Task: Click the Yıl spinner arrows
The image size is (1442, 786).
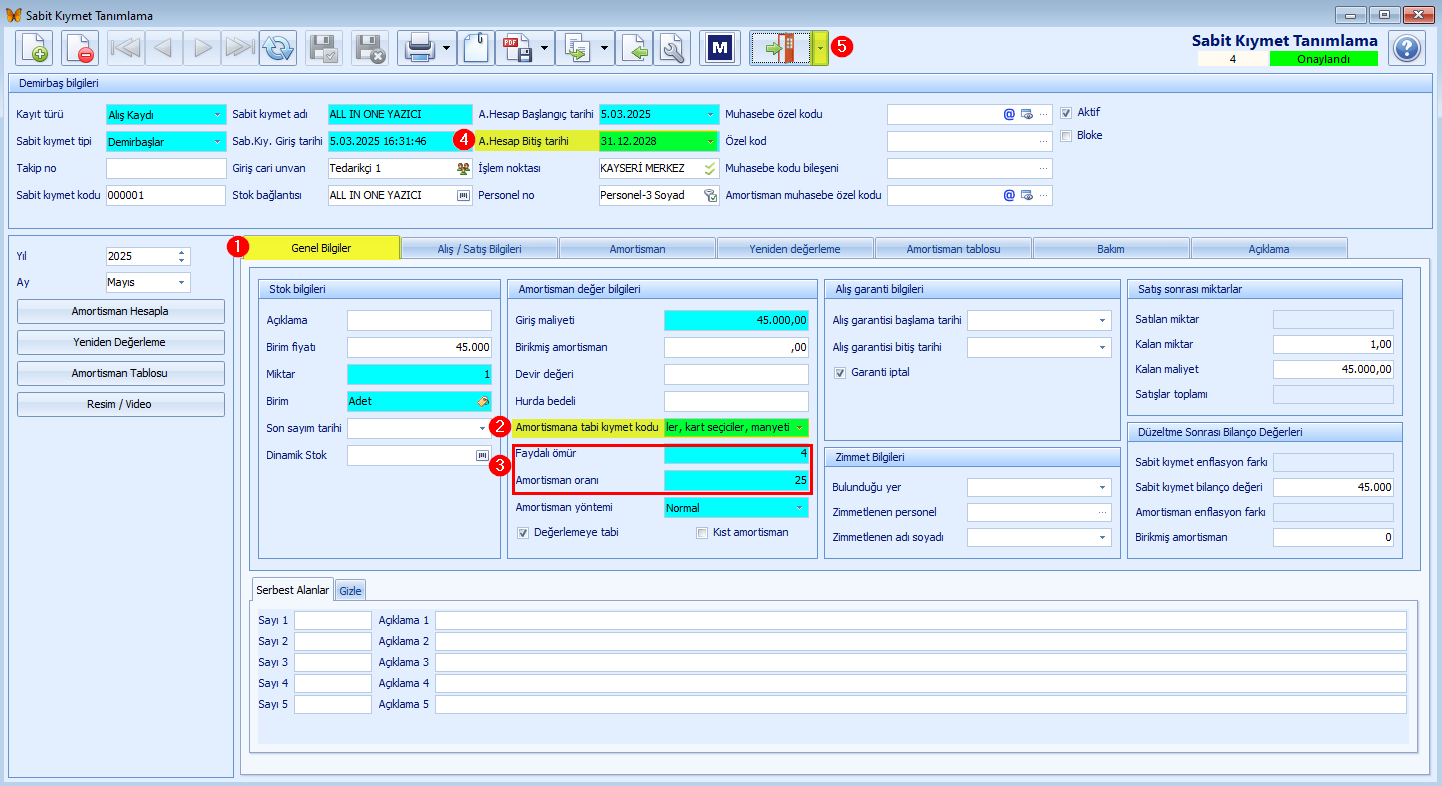Action: tap(181, 256)
